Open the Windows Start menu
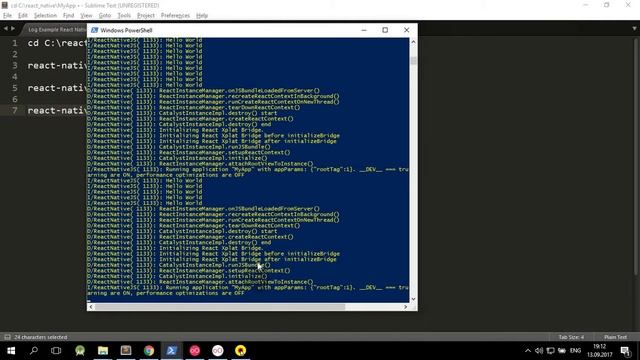Viewport: 640px width, 360px height. 11,351
